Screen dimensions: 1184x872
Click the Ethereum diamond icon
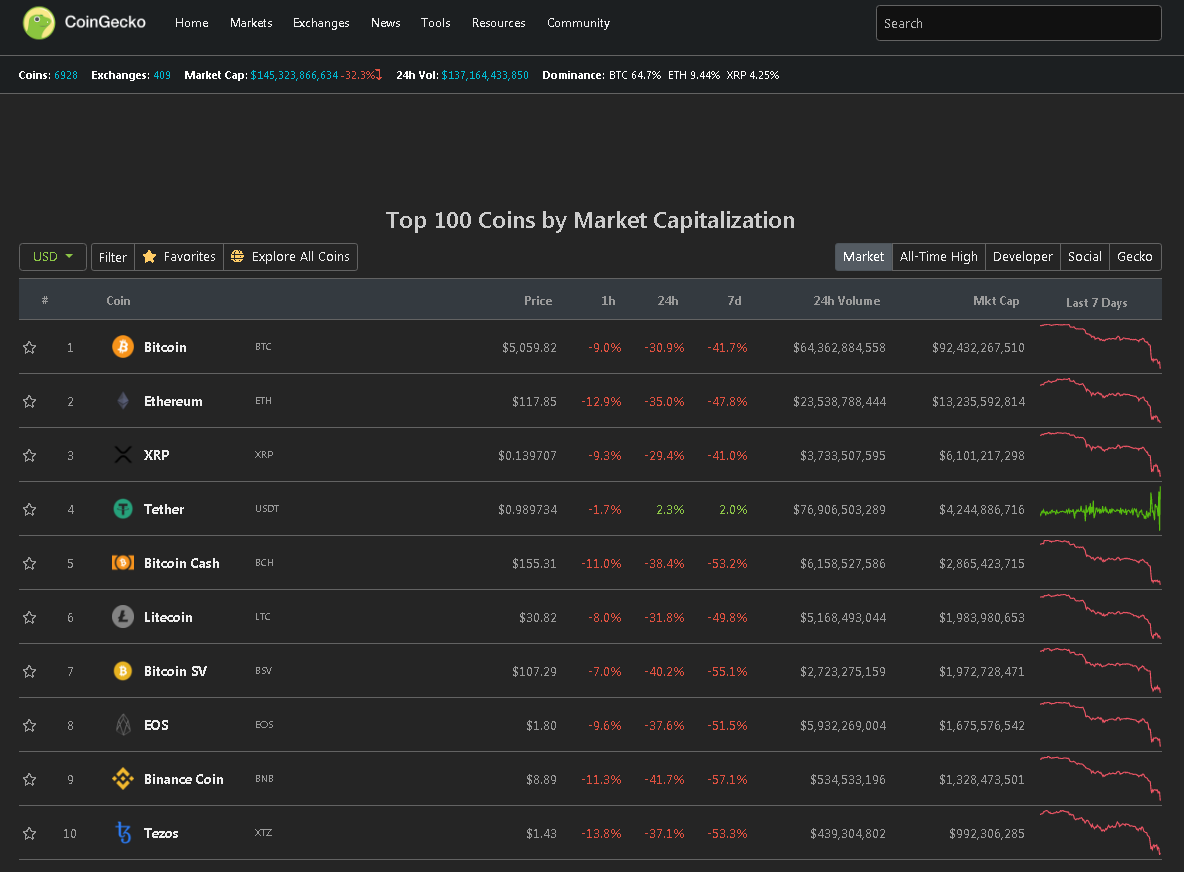(122, 401)
